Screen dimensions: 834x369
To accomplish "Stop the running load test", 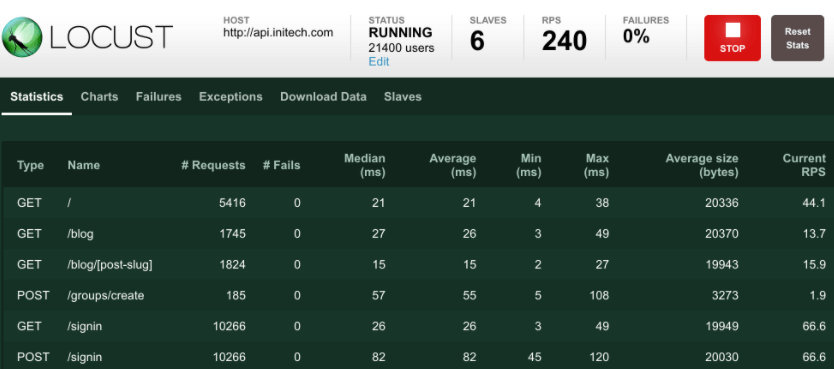I will [x=732, y=38].
